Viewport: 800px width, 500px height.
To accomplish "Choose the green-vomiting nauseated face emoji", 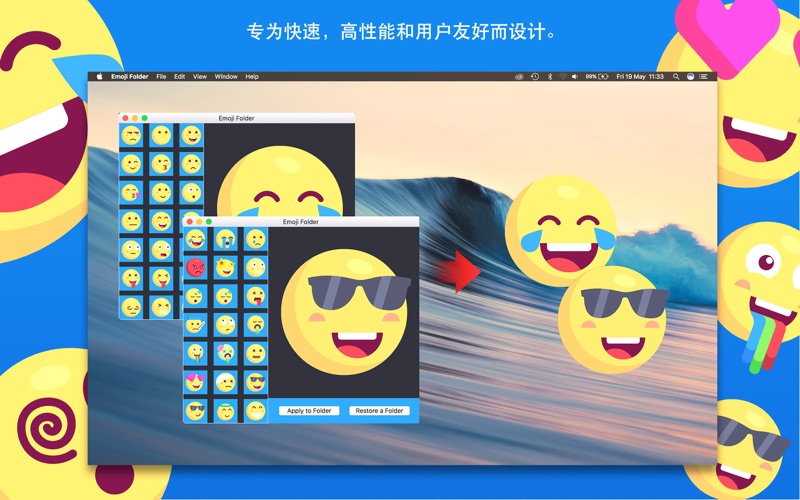I will coord(255,324).
